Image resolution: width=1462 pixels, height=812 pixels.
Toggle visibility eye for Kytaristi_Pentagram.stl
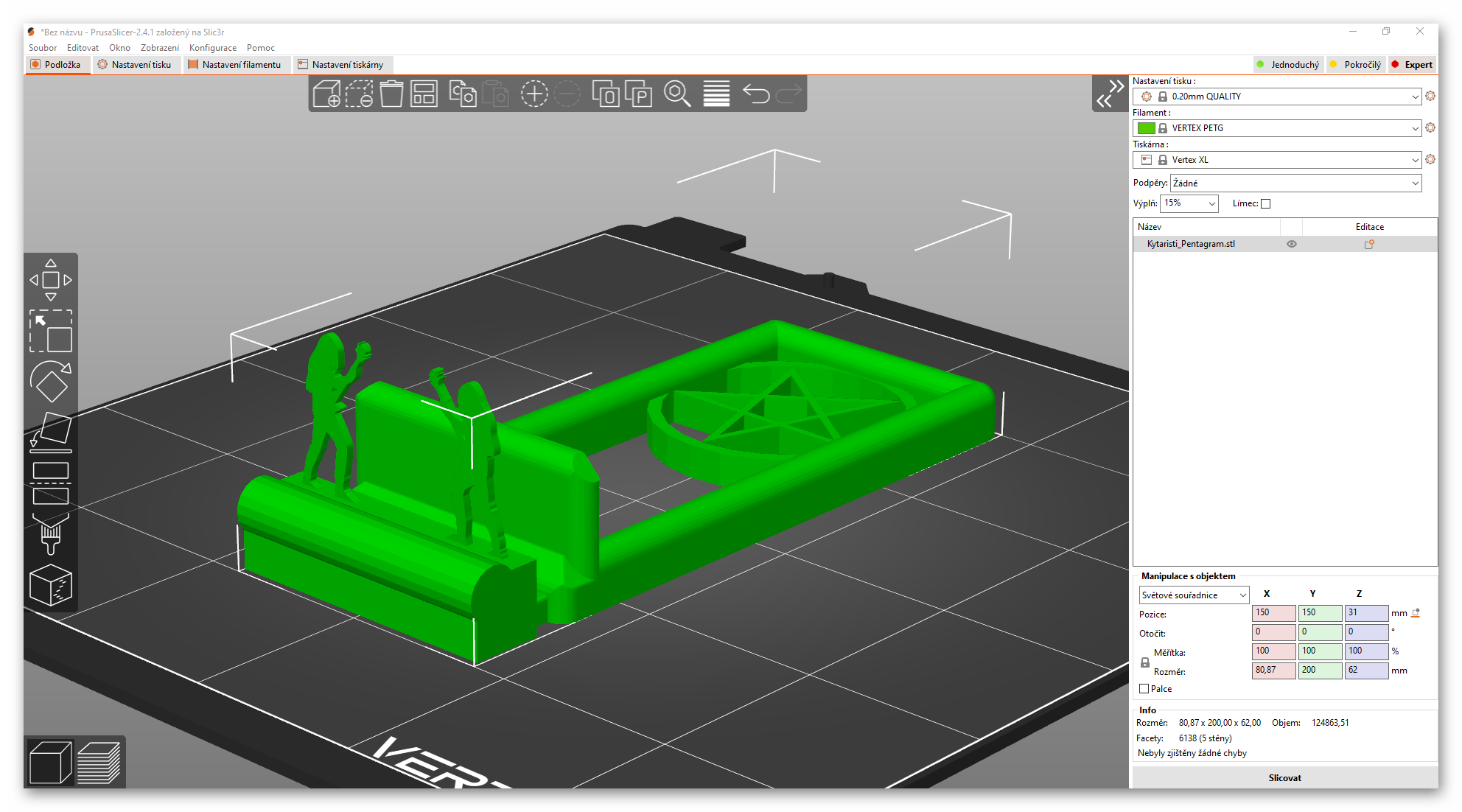pyautogui.click(x=1292, y=244)
